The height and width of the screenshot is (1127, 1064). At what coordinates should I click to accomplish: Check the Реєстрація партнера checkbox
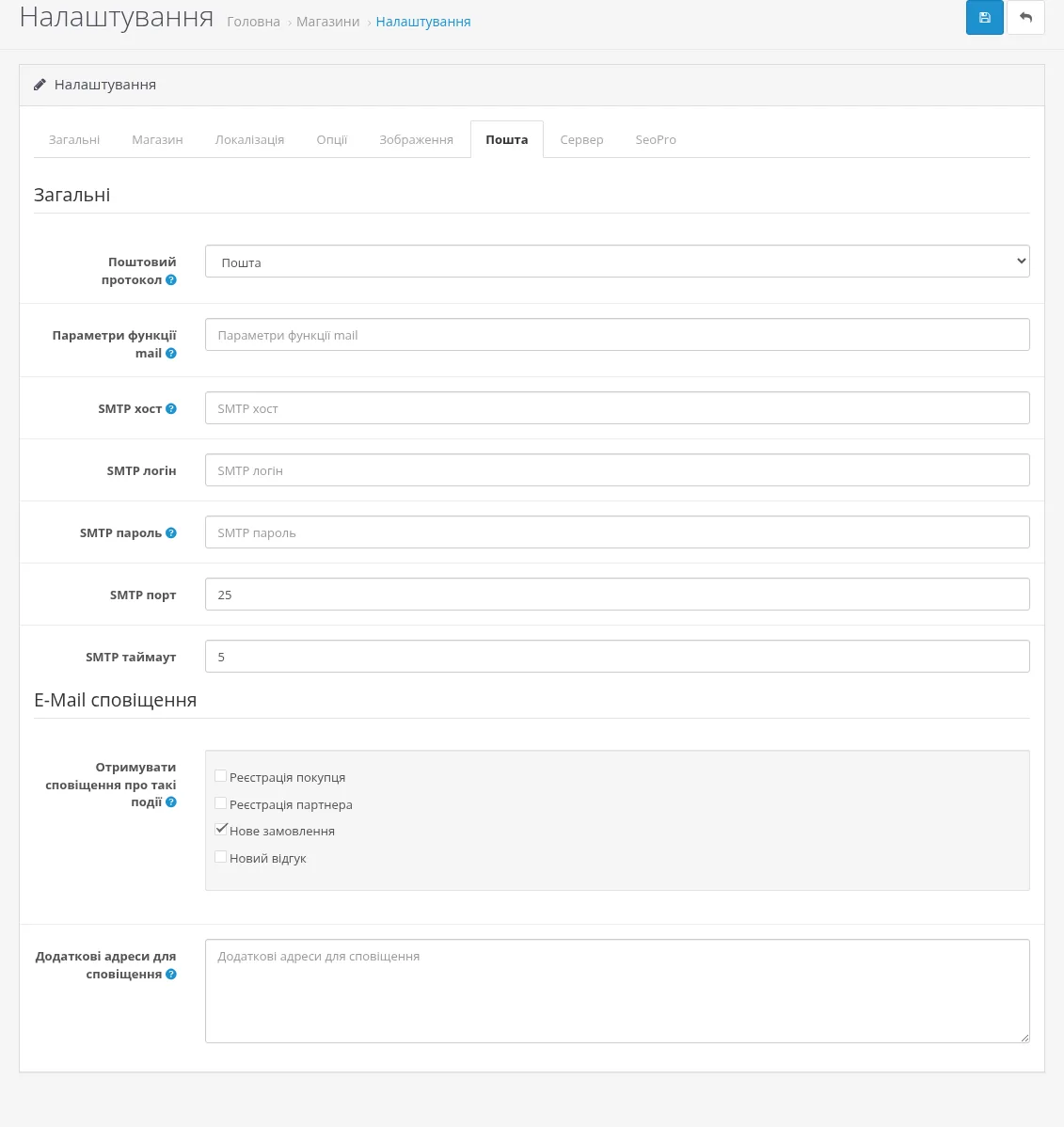point(221,803)
